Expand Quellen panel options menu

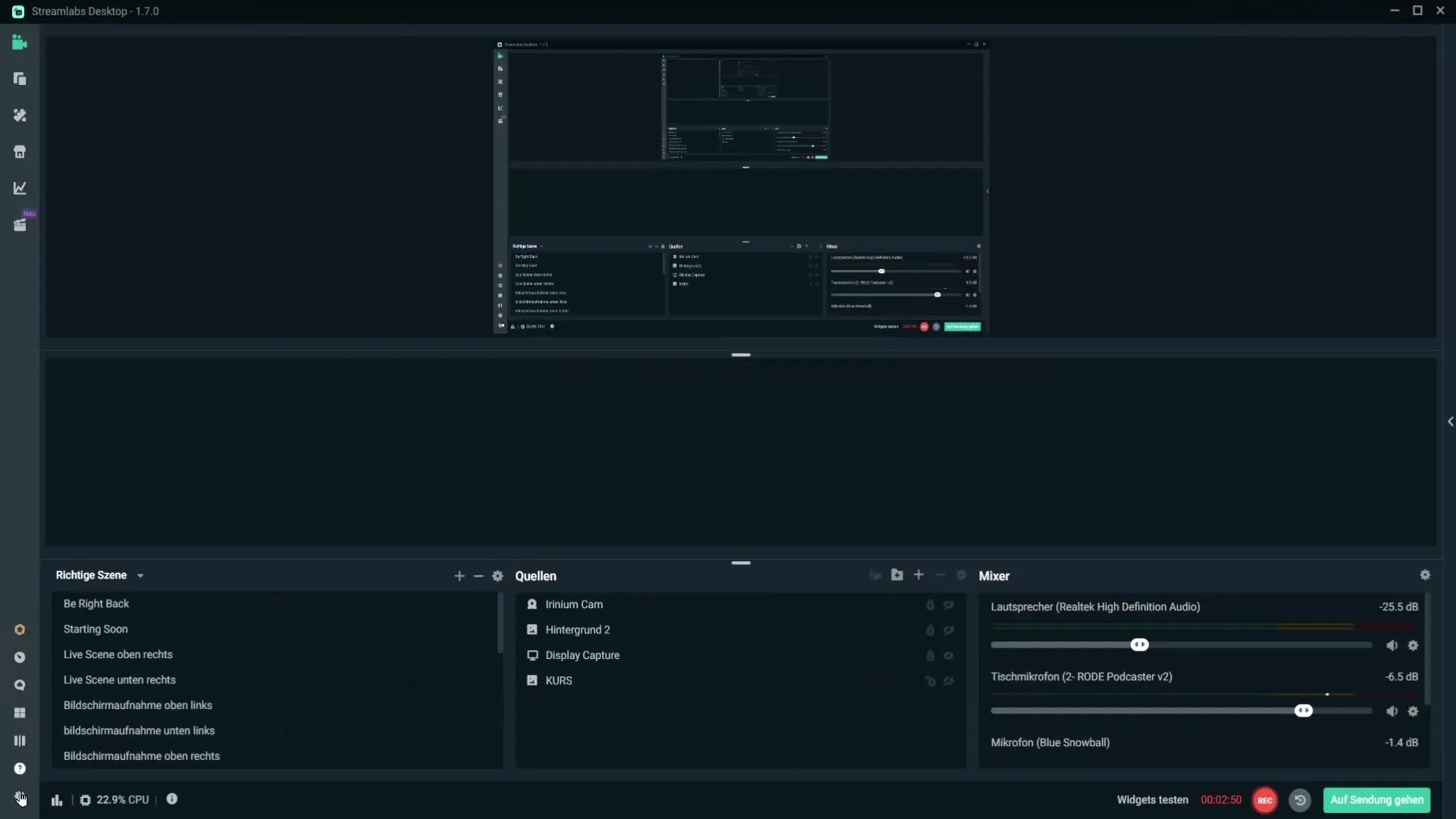tap(961, 574)
